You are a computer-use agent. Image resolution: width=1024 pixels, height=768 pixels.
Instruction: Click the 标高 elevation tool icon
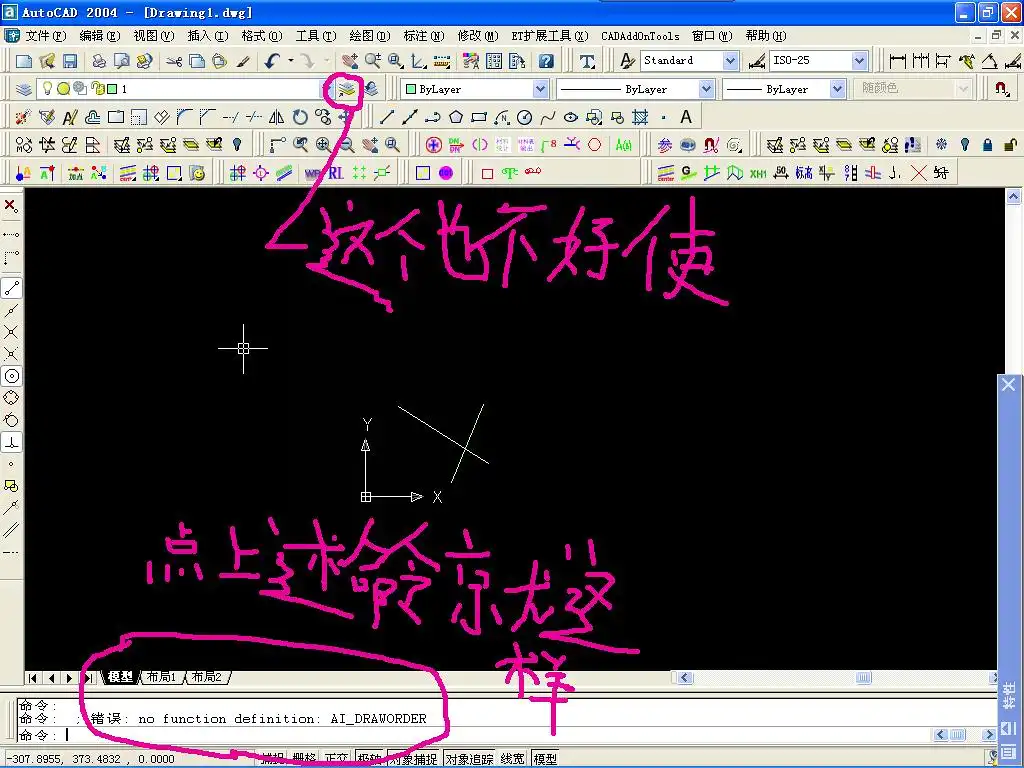point(804,173)
